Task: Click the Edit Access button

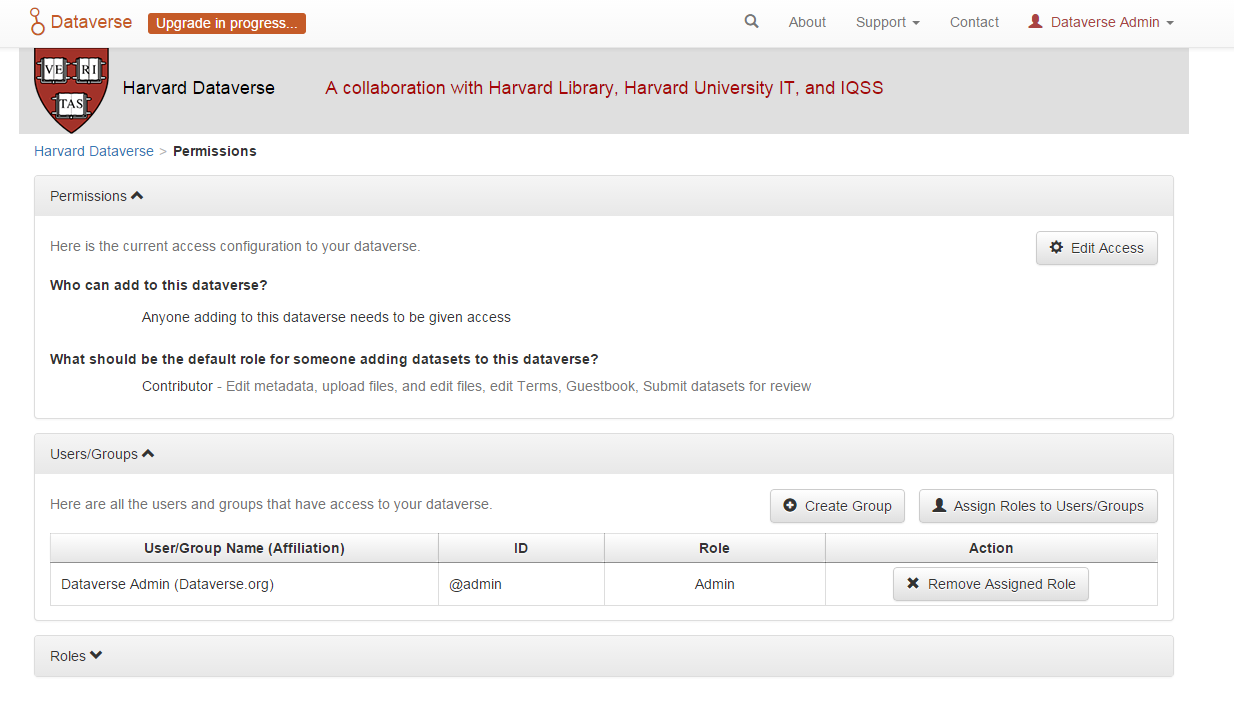Action: point(1096,247)
